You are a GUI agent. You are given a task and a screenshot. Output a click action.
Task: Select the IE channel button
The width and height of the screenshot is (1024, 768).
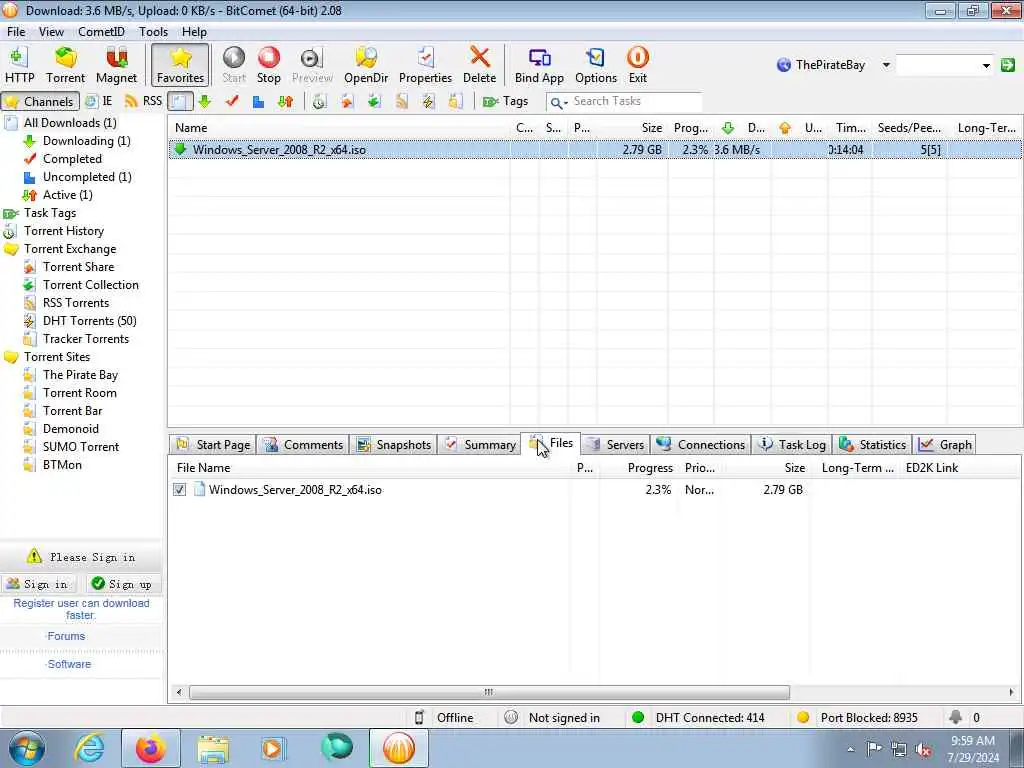click(x=99, y=101)
